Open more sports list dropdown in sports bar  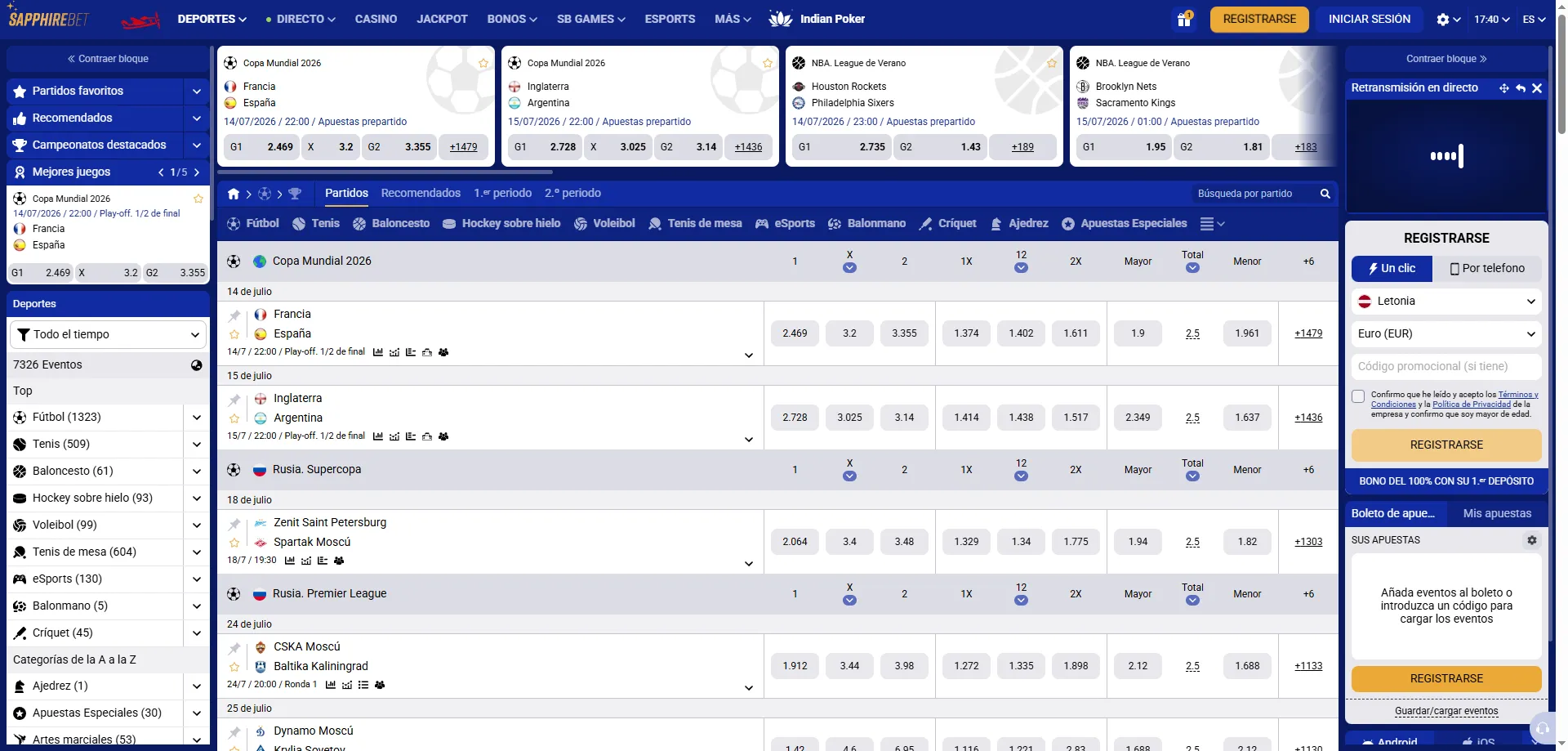coord(1212,224)
